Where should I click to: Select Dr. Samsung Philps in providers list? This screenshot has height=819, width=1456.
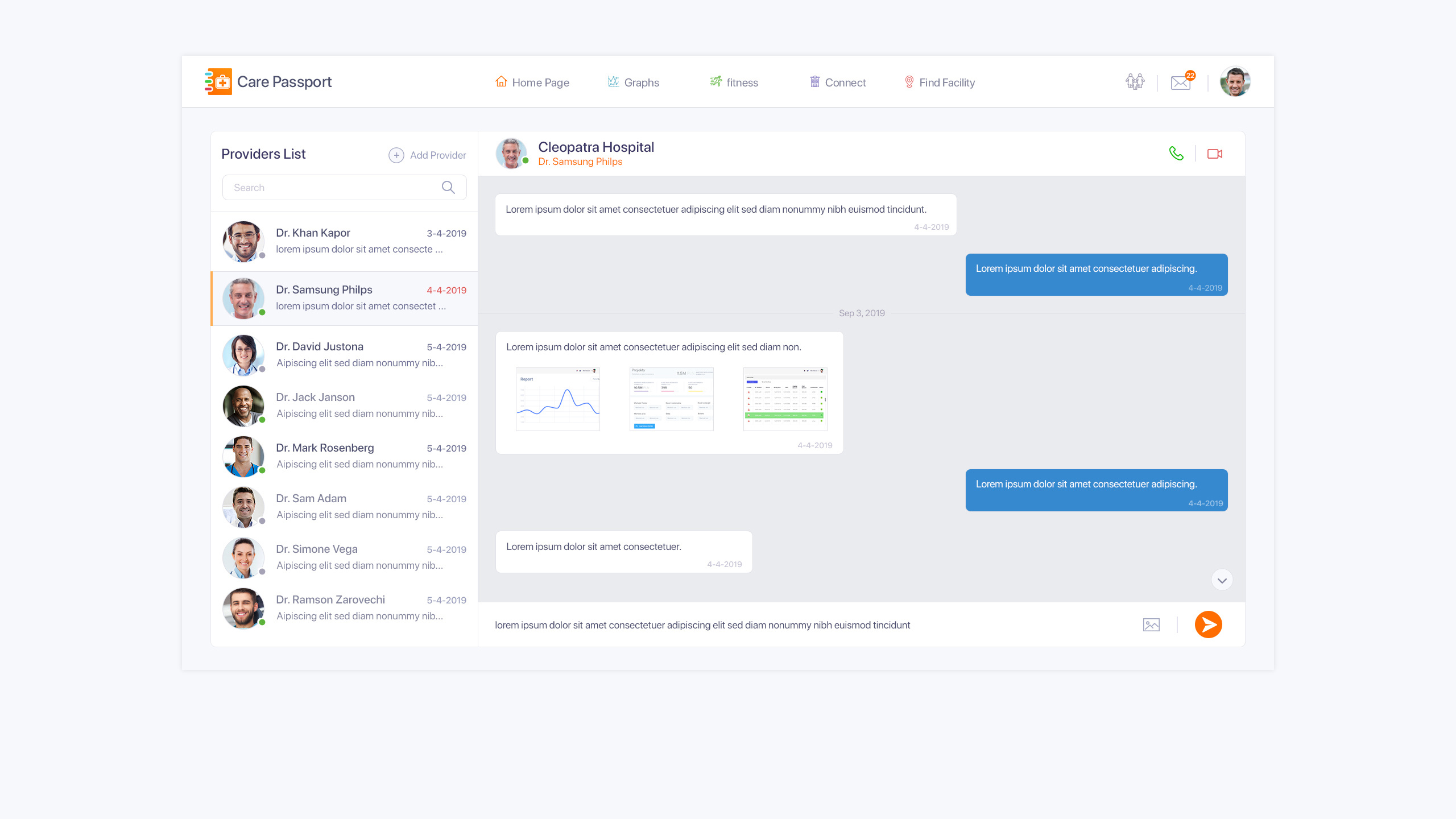tap(345, 299)
